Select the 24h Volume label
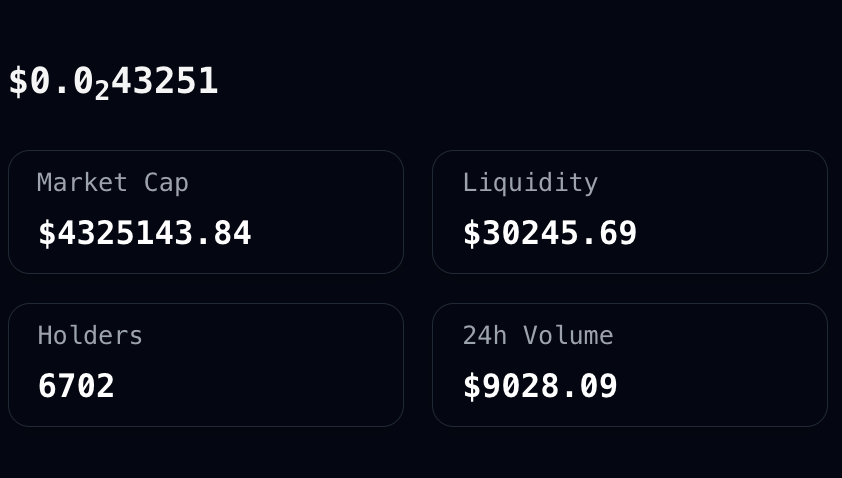This screenshot has height=478, width=842. 538,336
